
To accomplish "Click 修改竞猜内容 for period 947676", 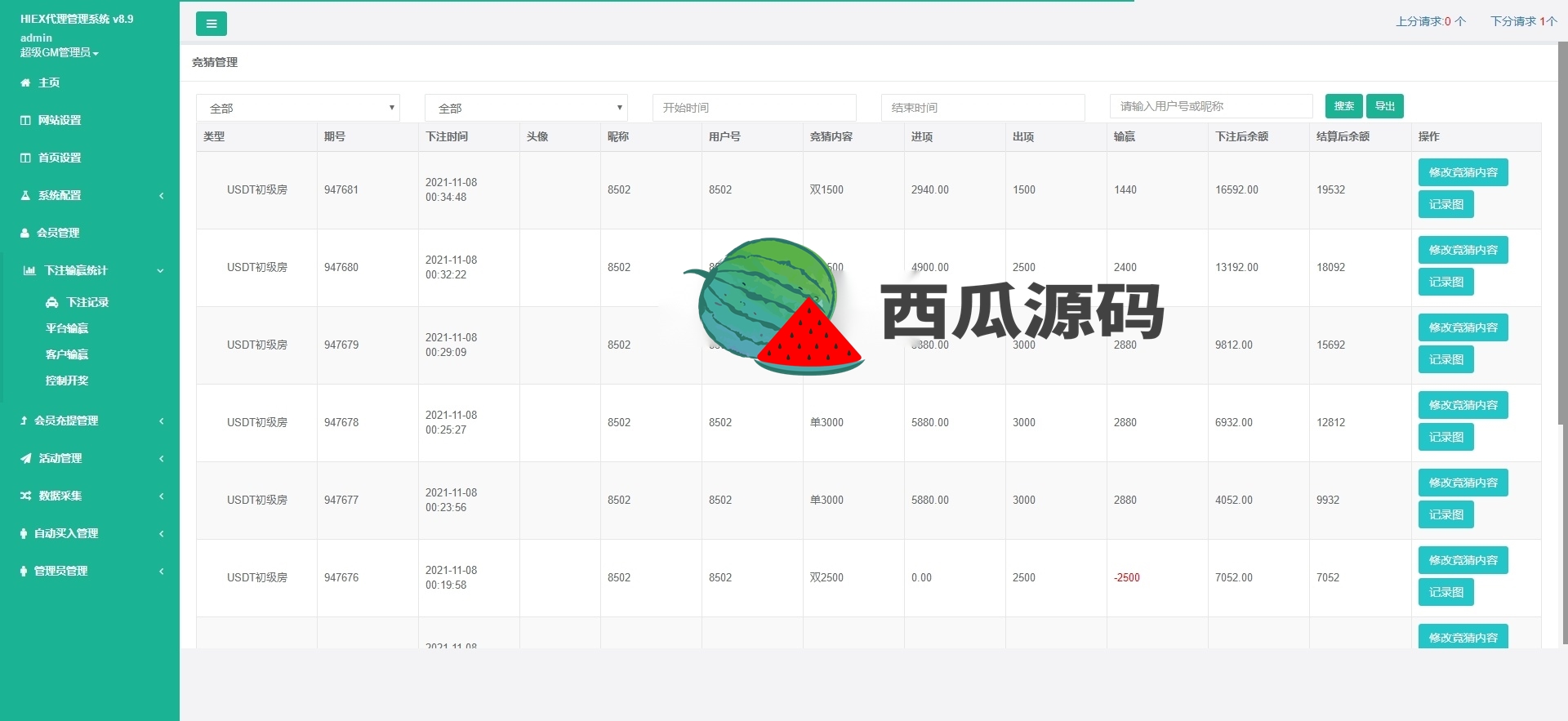I will click(x=1463, y=560).
